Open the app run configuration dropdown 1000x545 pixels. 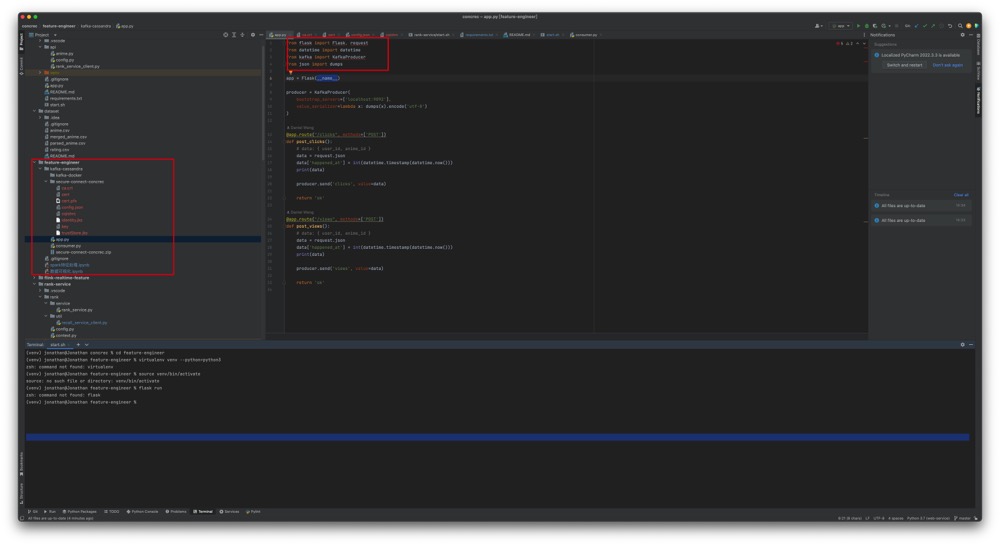coord(841,26)
